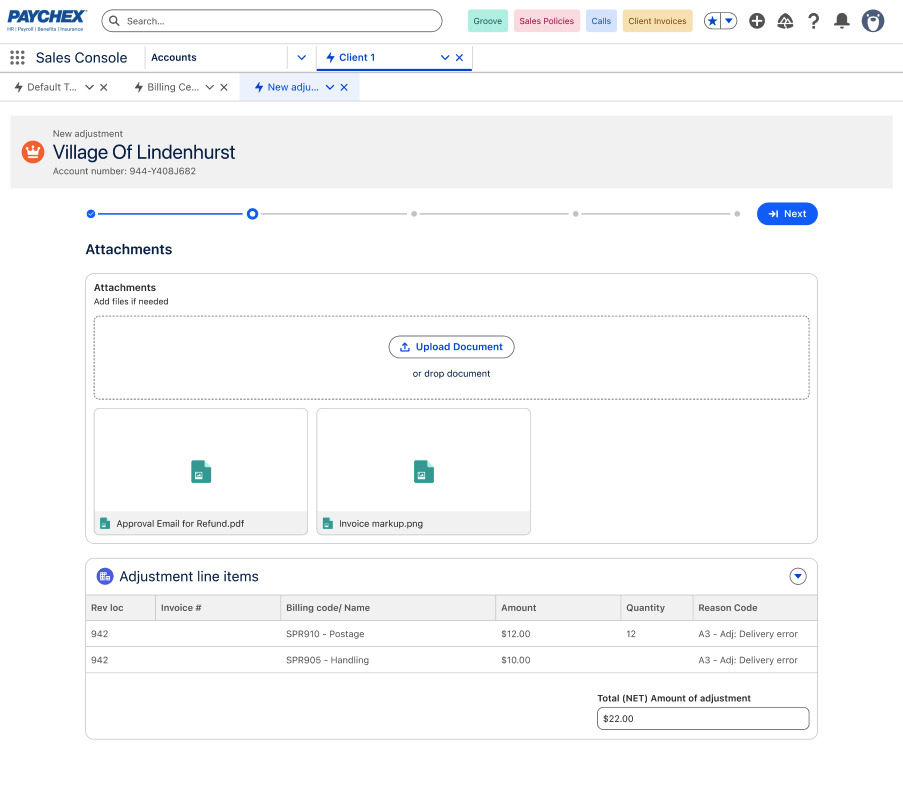The height and width of the screenshot is (786, 903).
Task: Collapse the Adjustment line items section
Action: [x=798, y=576]
